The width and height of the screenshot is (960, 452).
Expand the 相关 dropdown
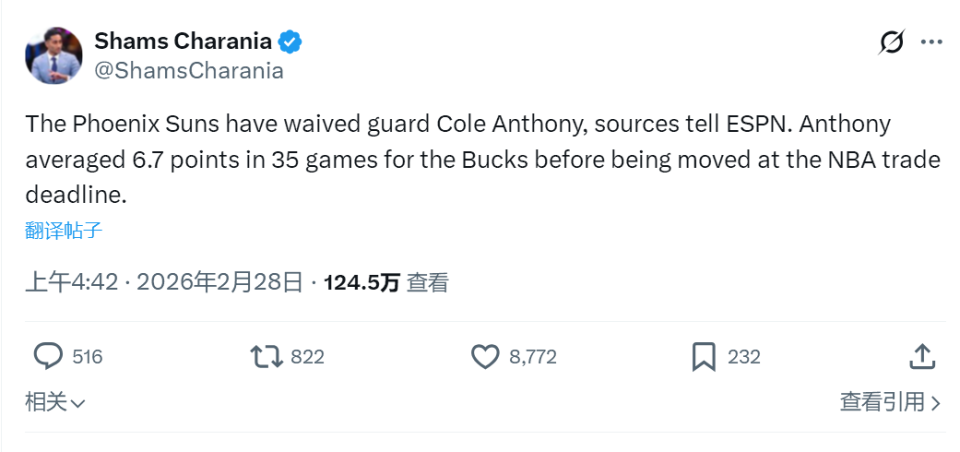coord(55,402)
